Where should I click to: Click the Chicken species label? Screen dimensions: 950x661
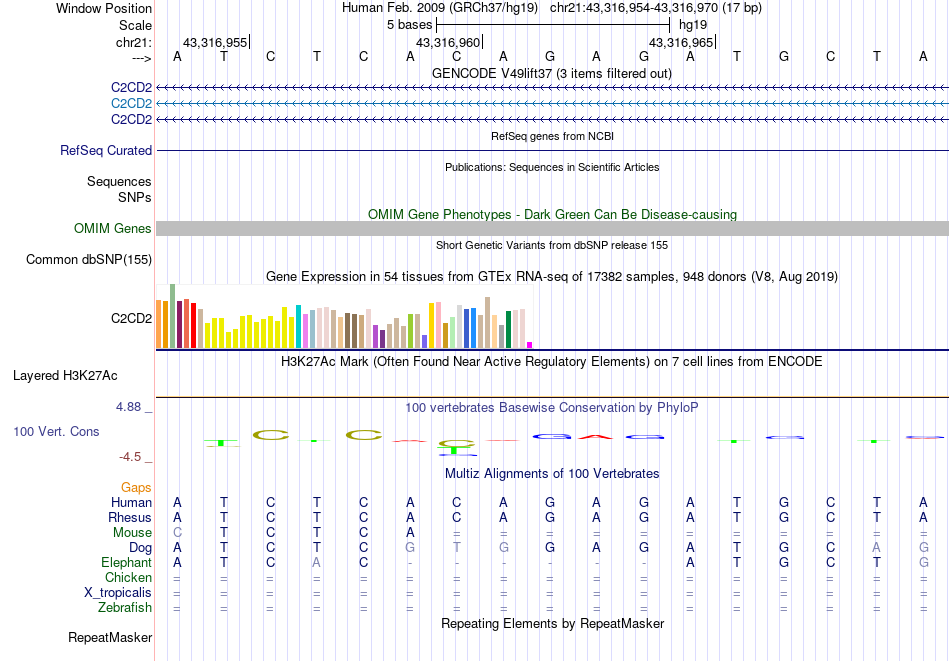click(x=128, y=577)
